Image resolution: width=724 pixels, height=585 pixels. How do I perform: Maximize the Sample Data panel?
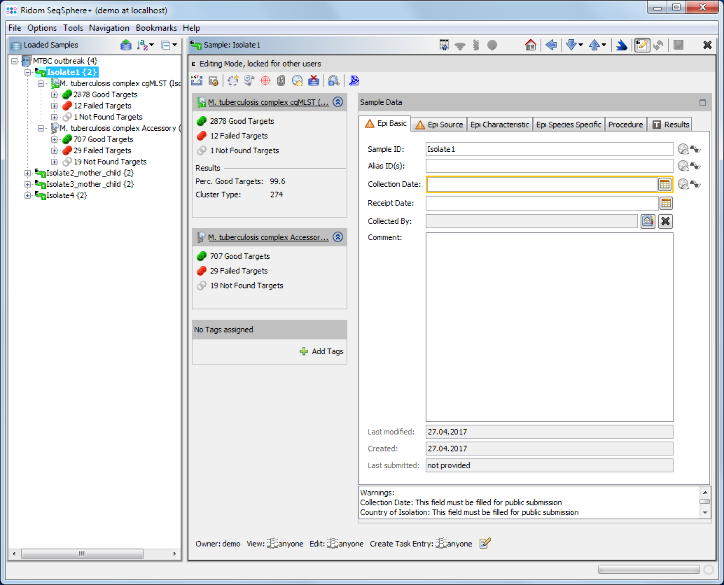pos(702,103)
